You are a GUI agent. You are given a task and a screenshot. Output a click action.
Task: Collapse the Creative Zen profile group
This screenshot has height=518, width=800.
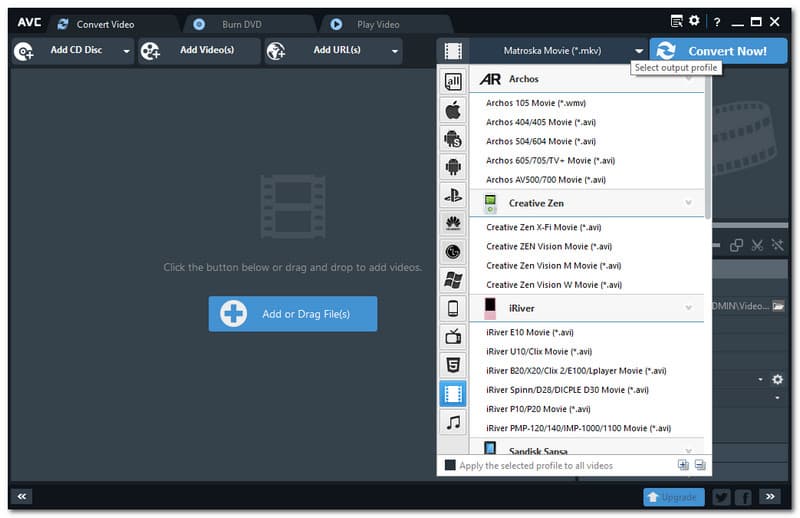[x=688, y=203]
